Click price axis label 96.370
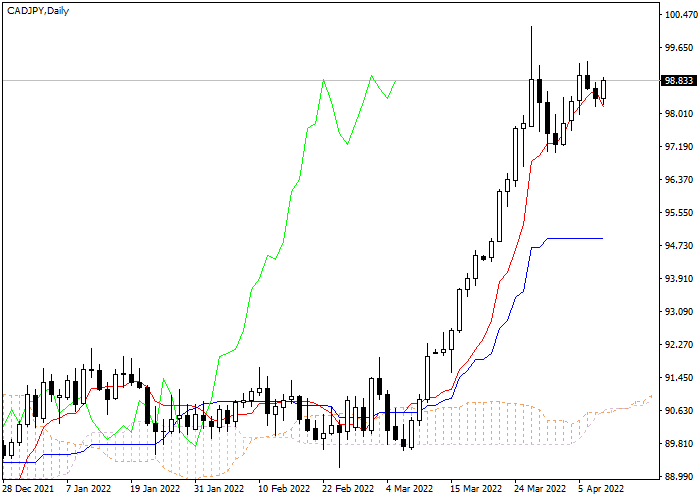The width and height of the screenshot is (700, 500). coord(679,180)
